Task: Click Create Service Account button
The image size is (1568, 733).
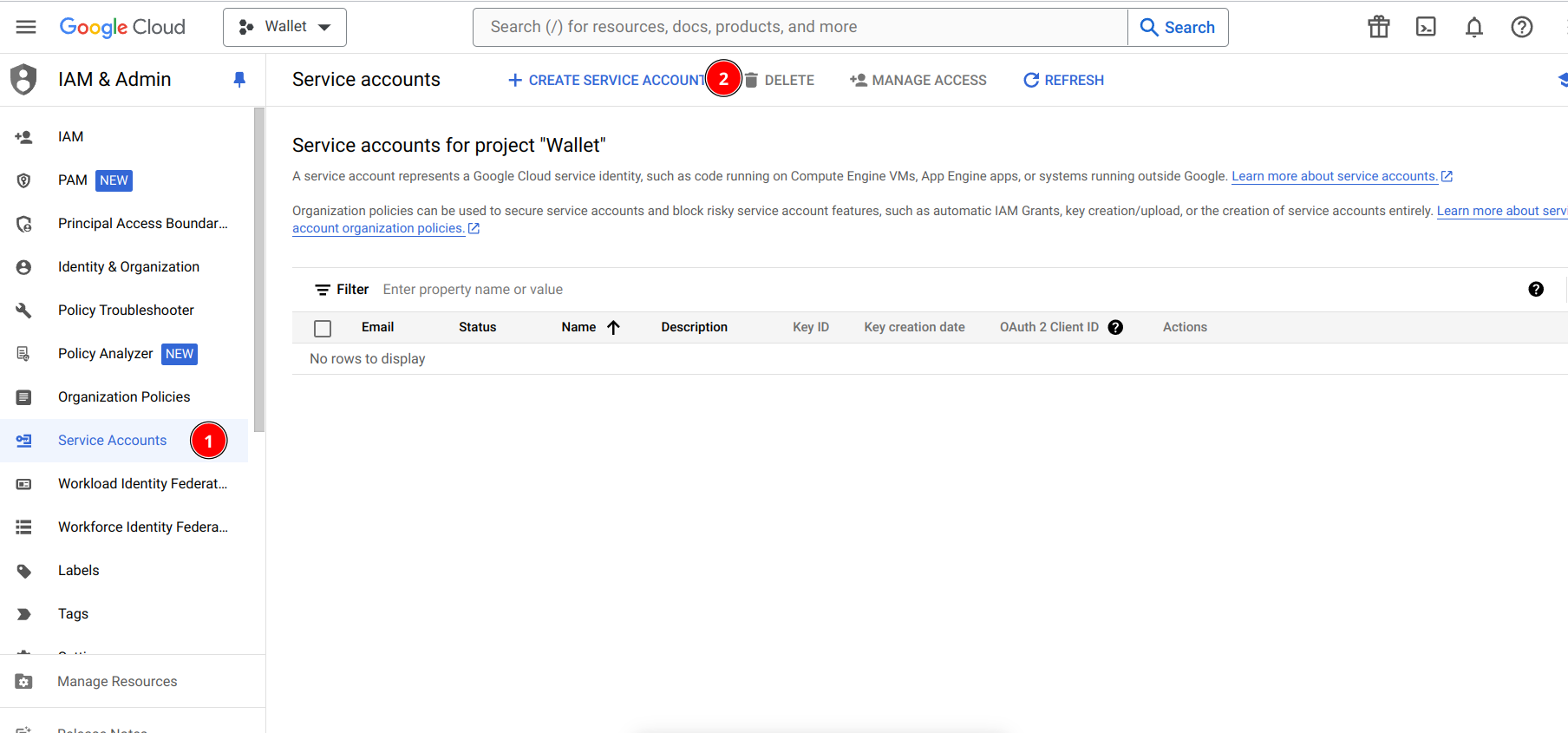Action: [x=607, y=80]
